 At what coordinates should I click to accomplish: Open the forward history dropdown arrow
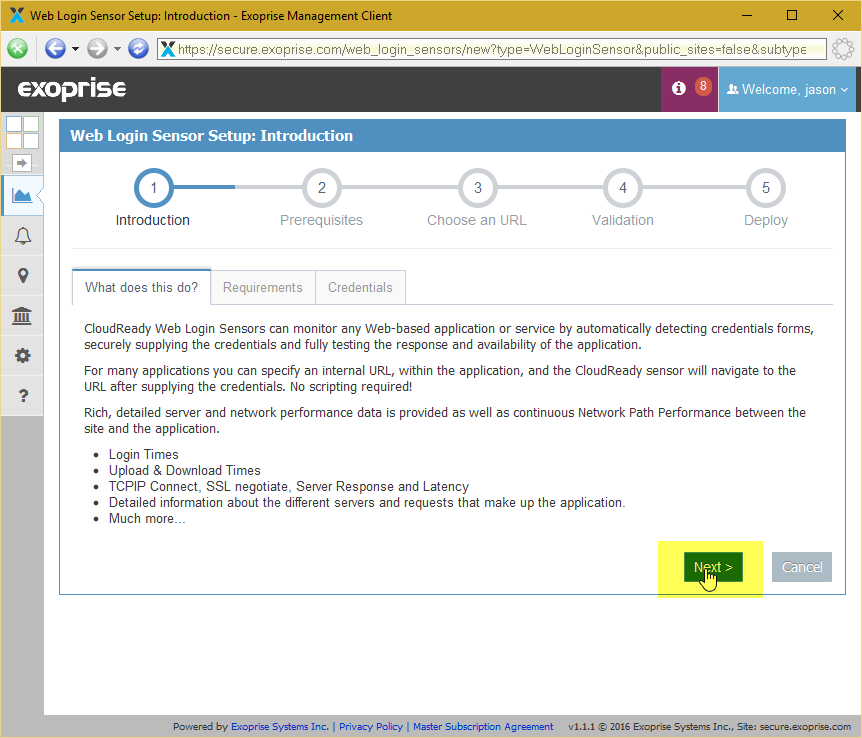tap(117, 49)
